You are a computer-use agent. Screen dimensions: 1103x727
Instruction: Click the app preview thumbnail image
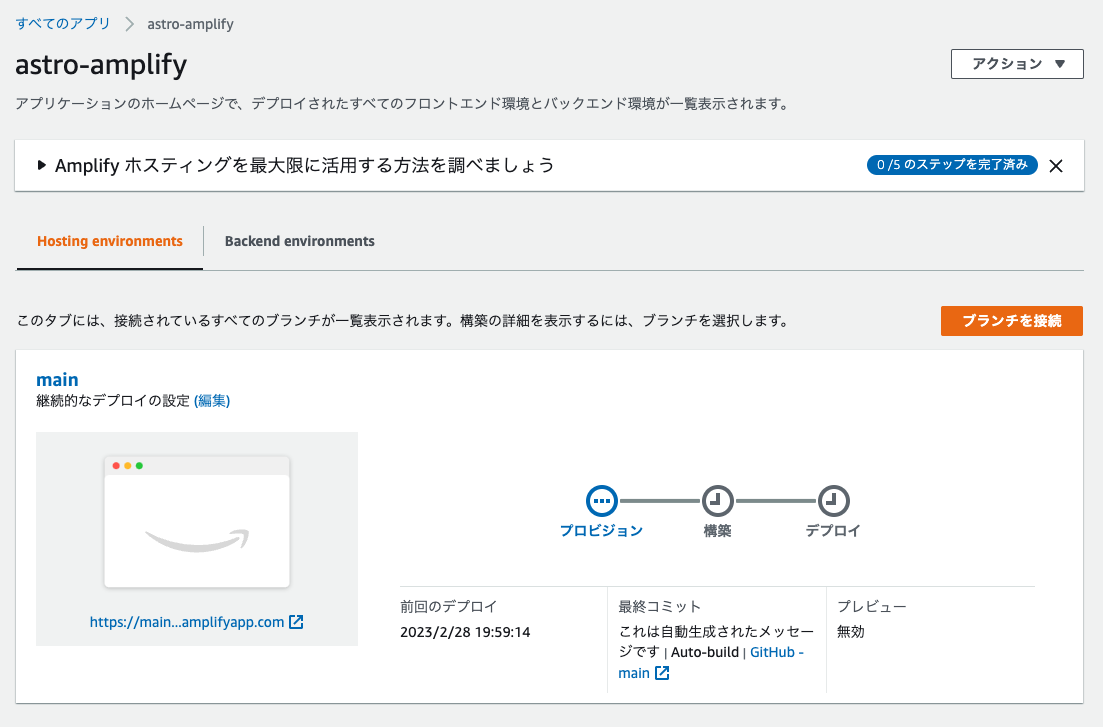[196, 520]
